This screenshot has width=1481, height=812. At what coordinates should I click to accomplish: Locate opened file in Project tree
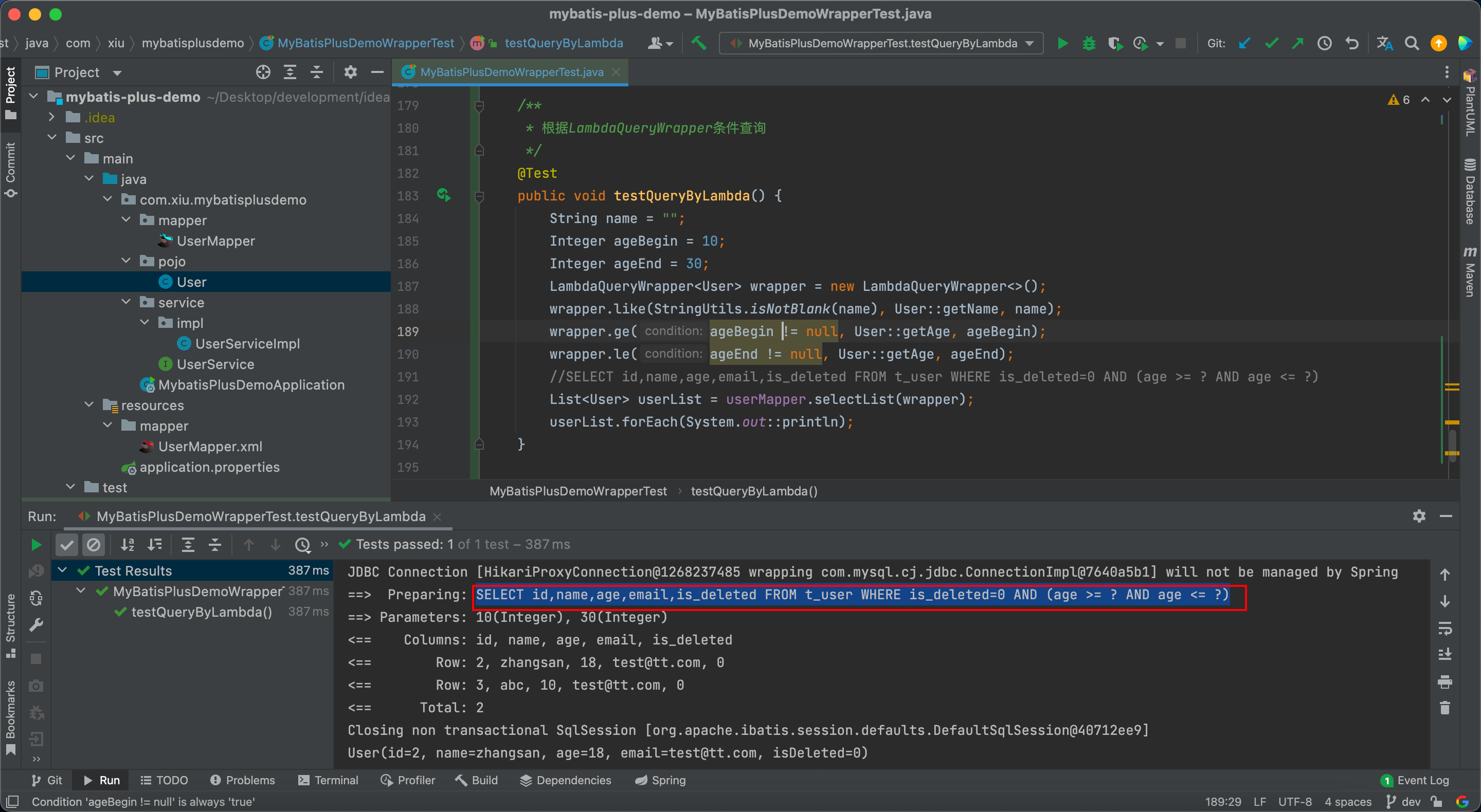[263, 72]
